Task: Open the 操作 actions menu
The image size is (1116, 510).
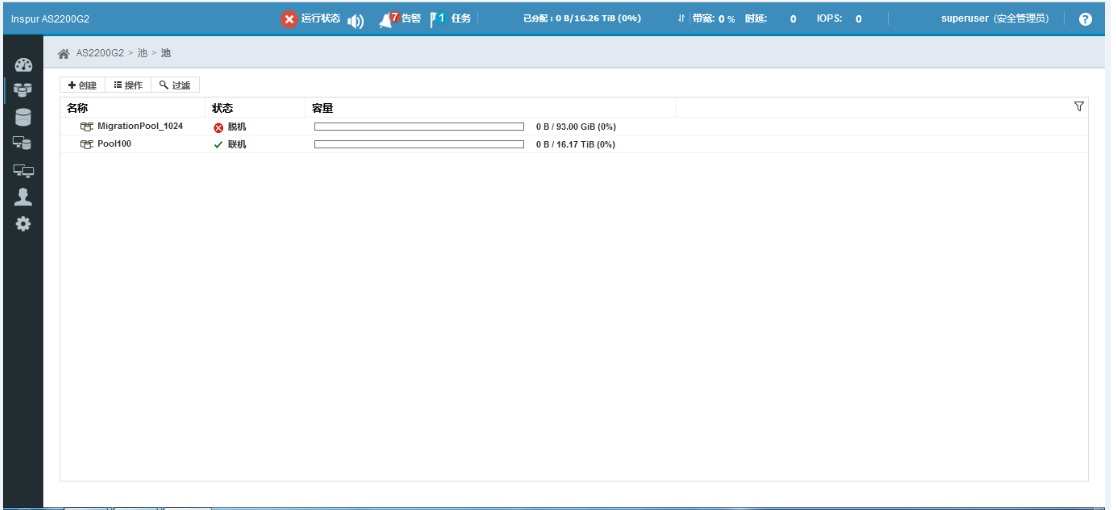Action: click(x=125, y=87)
